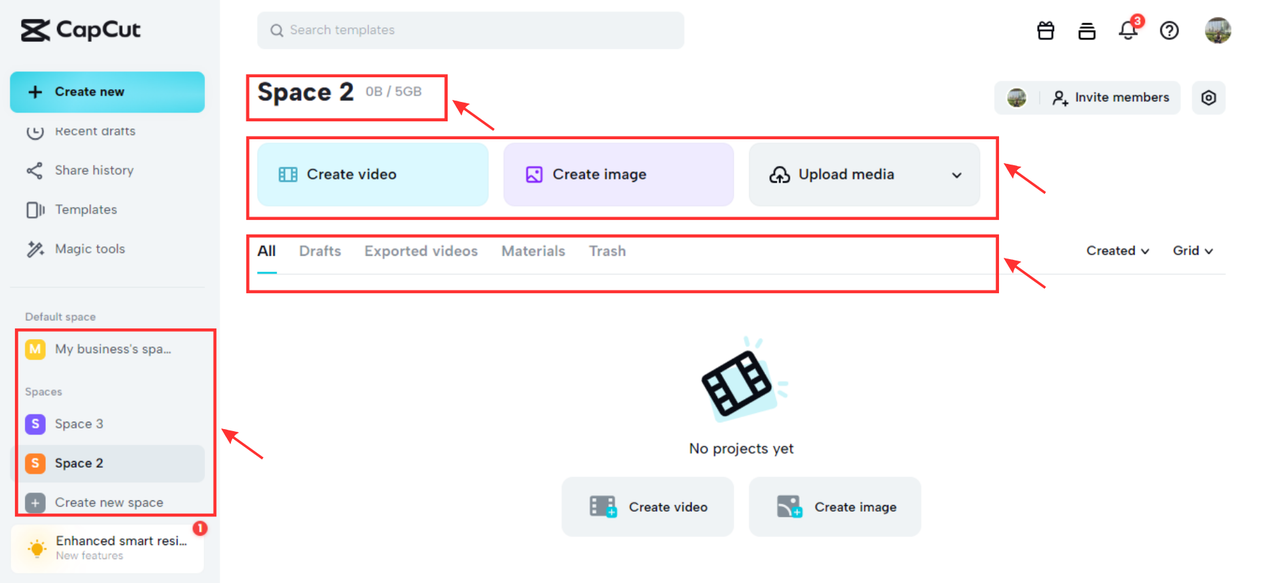
Task: Click the yellow M icon for business space
Action: (35, 349)
